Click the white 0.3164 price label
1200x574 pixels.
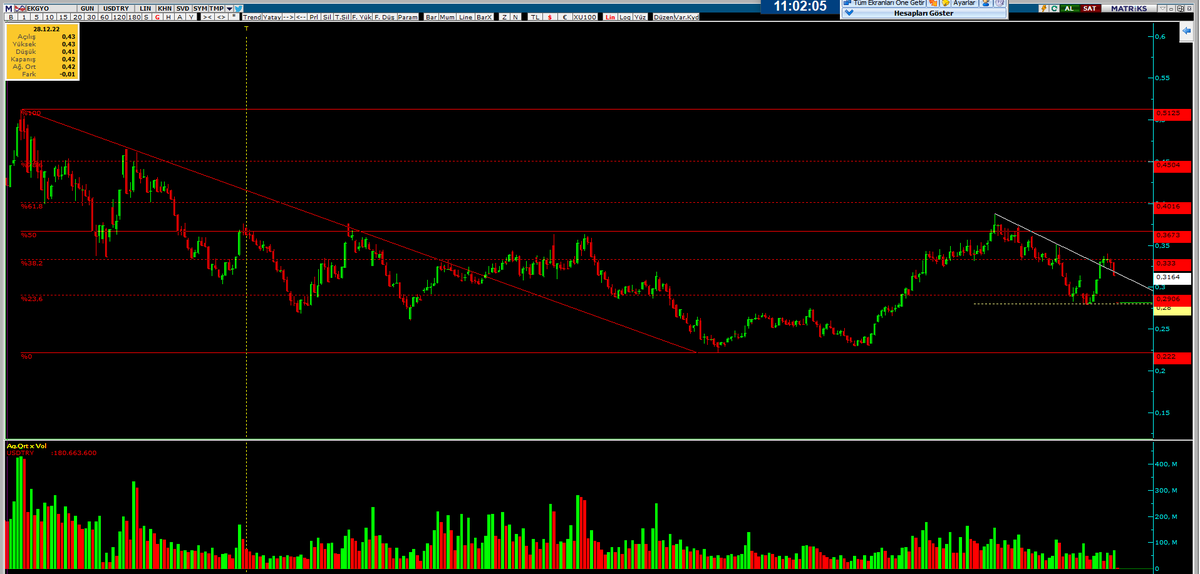tap(1171, 278)
